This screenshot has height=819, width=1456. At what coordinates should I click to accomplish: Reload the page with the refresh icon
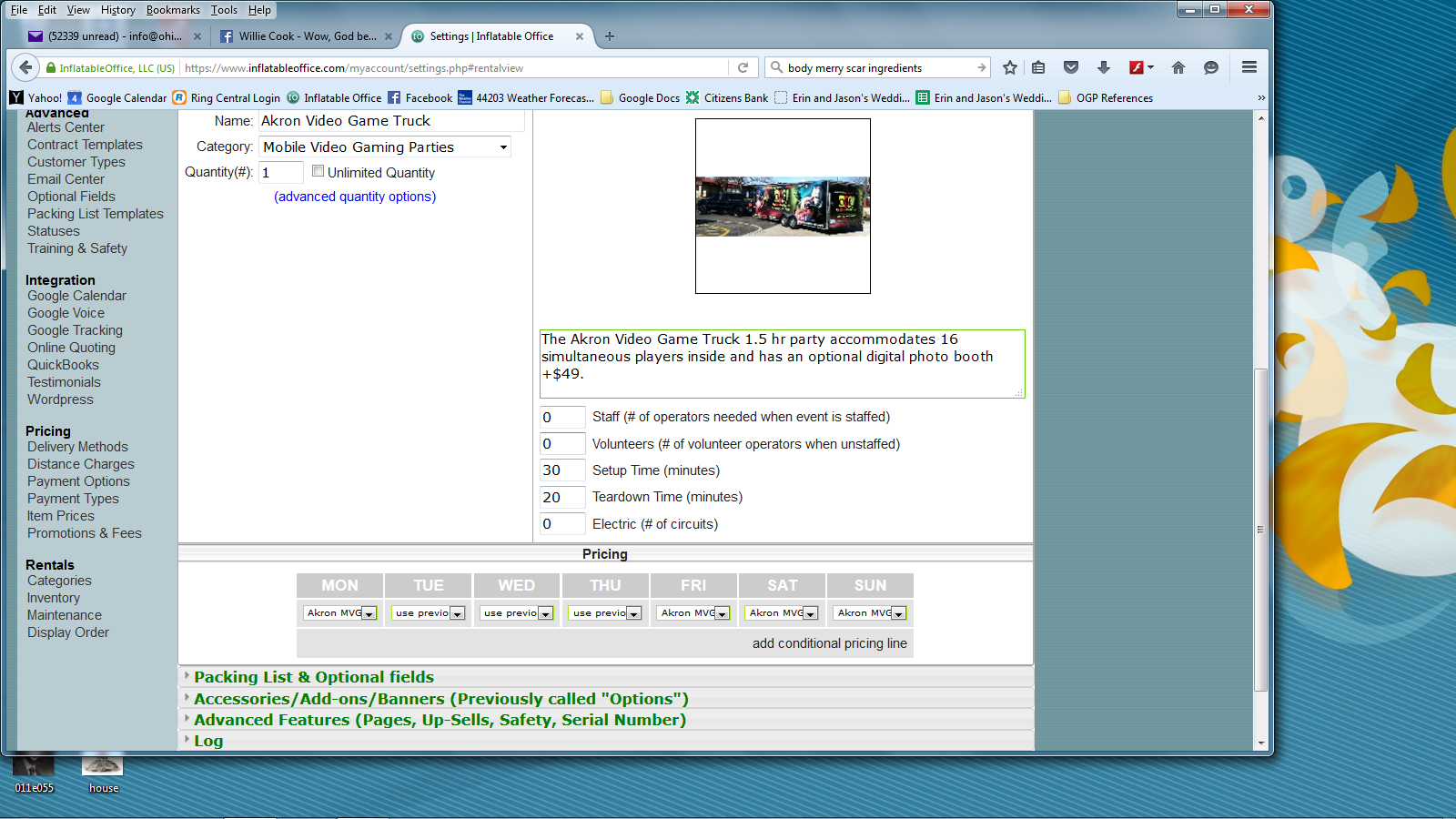743,67
